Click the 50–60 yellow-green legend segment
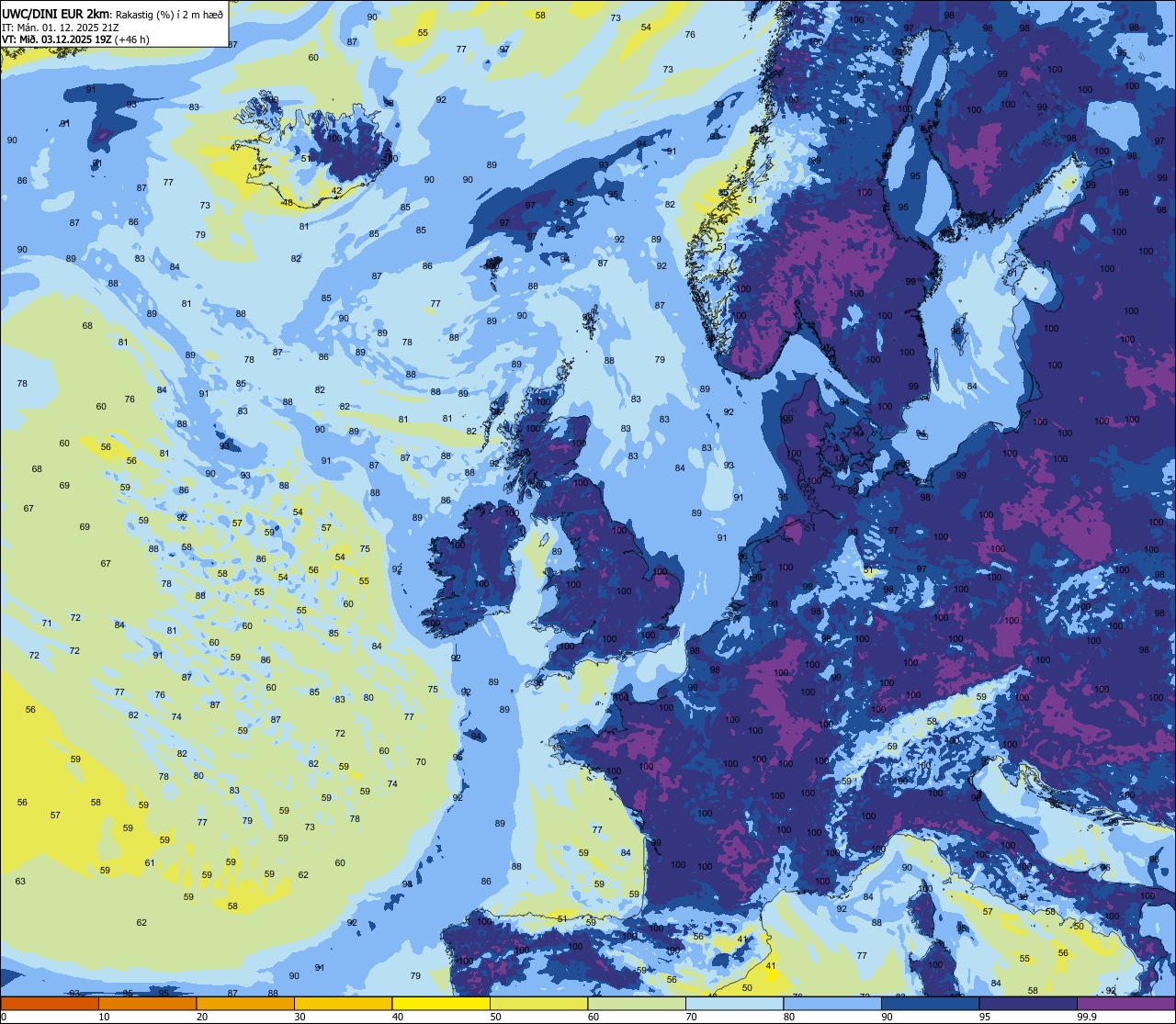The height and width of the screenshot is (1024, 1176). pyautogui.click(x=538, y=1004)
